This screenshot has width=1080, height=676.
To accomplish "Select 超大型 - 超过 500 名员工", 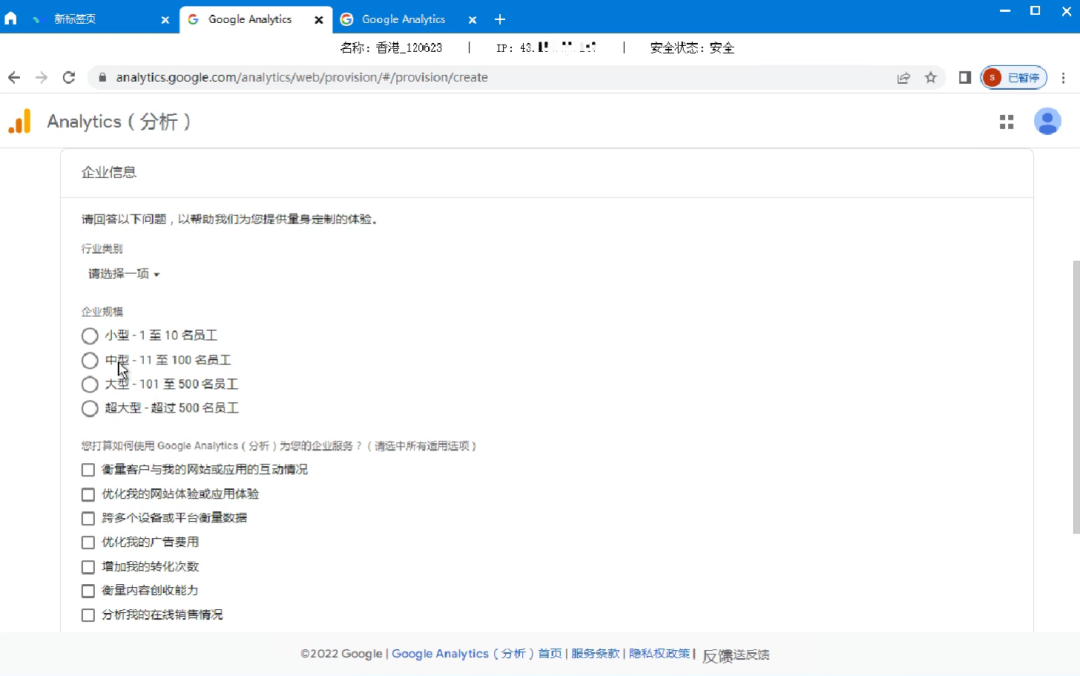I will pyautogui.click(x=90, y=409).
